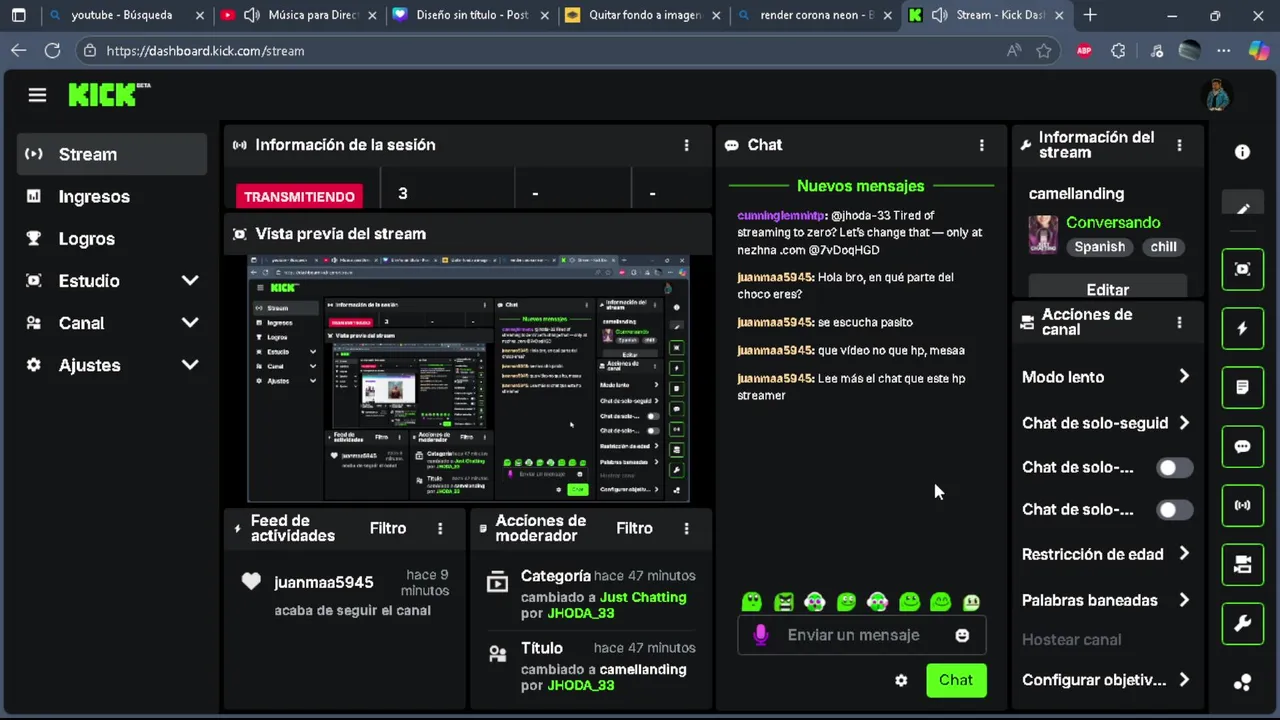
Task: Open Acciones de moderador three-dot menu
Action: point(686,528)
